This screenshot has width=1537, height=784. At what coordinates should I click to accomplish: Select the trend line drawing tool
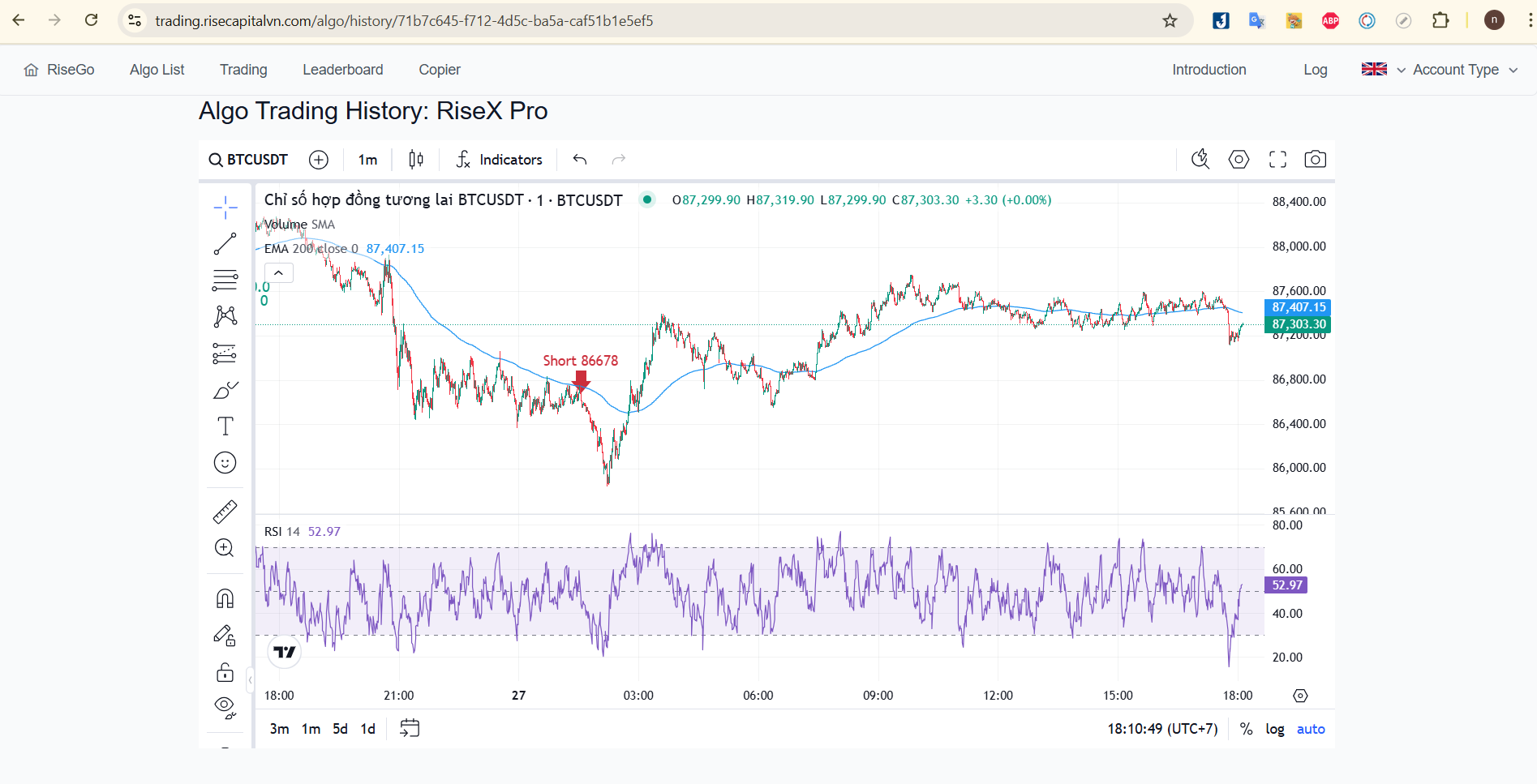point(225,244)
